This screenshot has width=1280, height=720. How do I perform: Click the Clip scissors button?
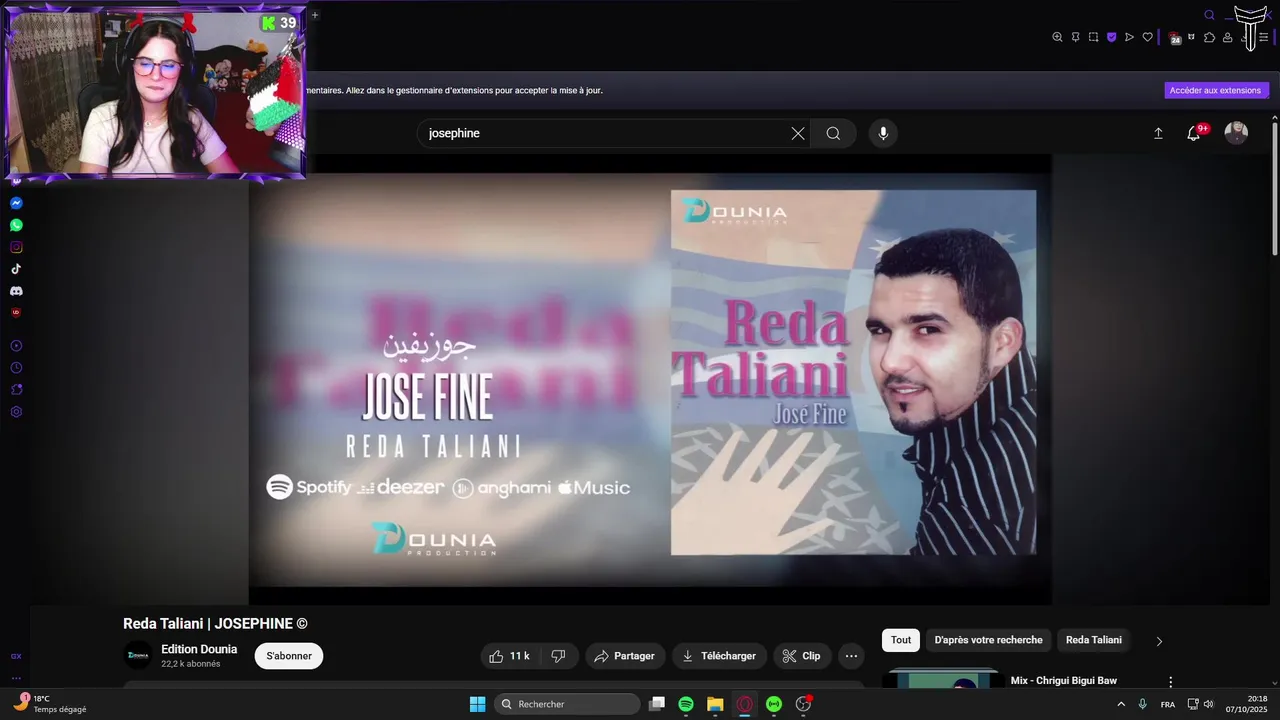(802, 656)
